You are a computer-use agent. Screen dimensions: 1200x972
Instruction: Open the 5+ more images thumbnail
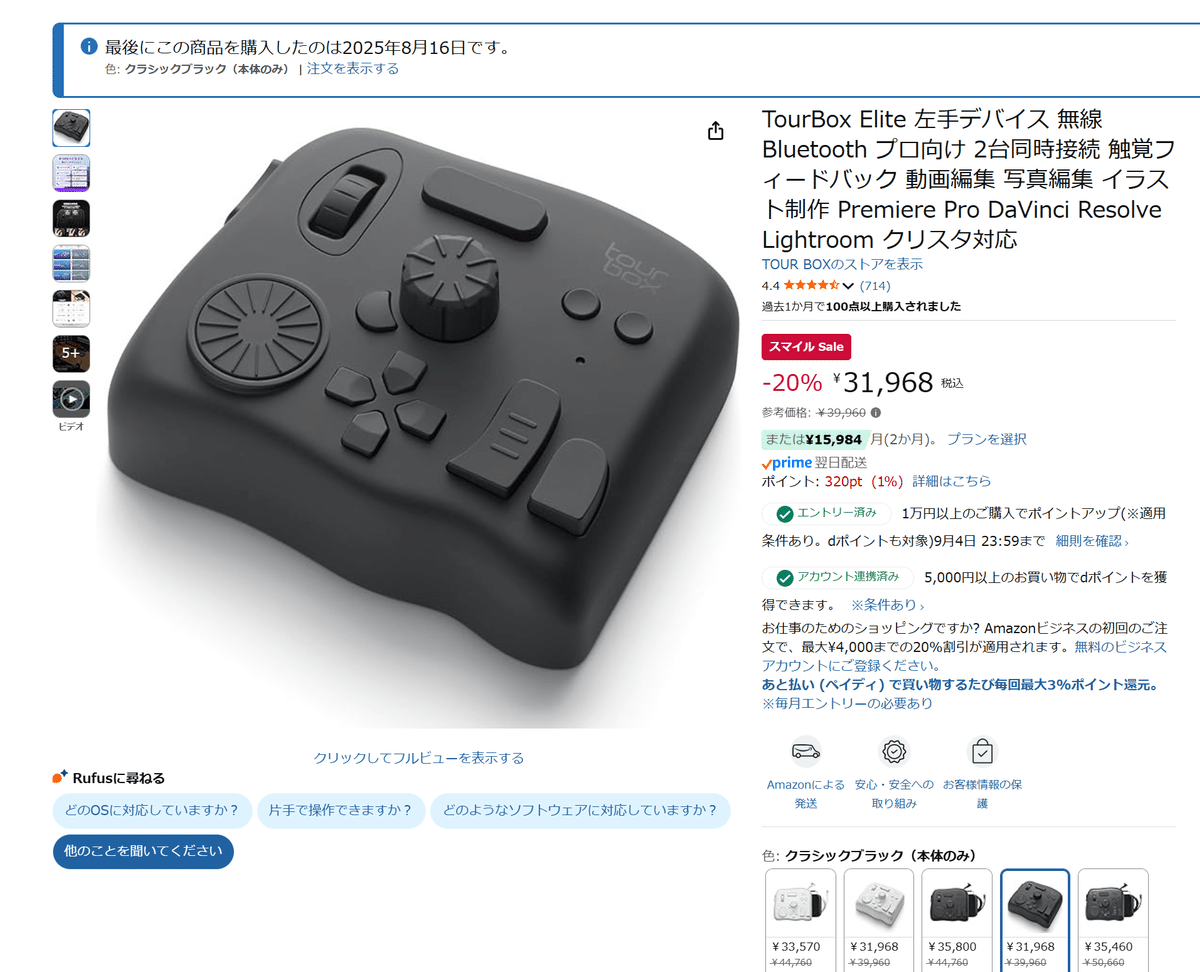(x=71, y=353)
